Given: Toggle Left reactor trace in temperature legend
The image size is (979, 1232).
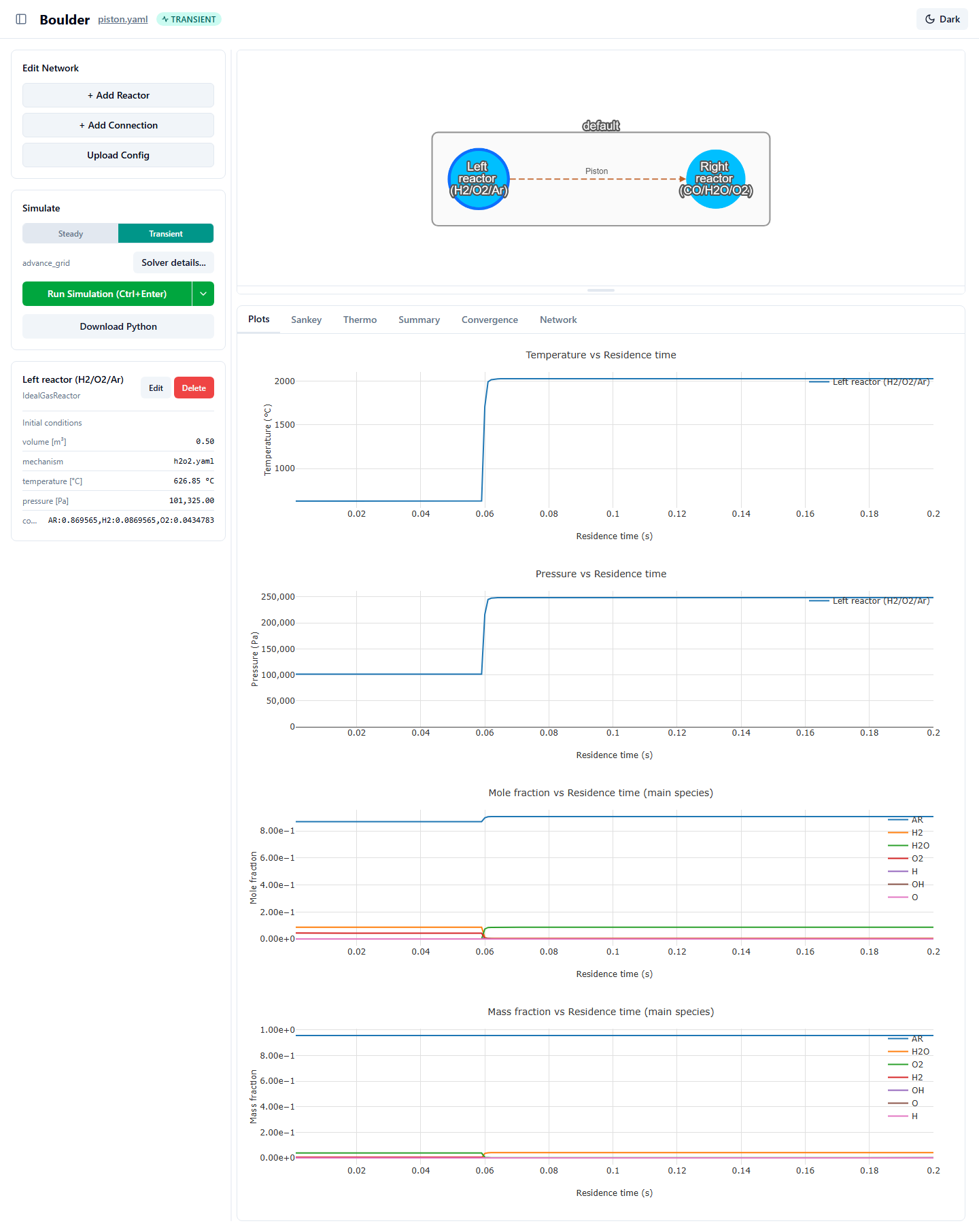Looking at the screenshot, I should pos(870,382).
